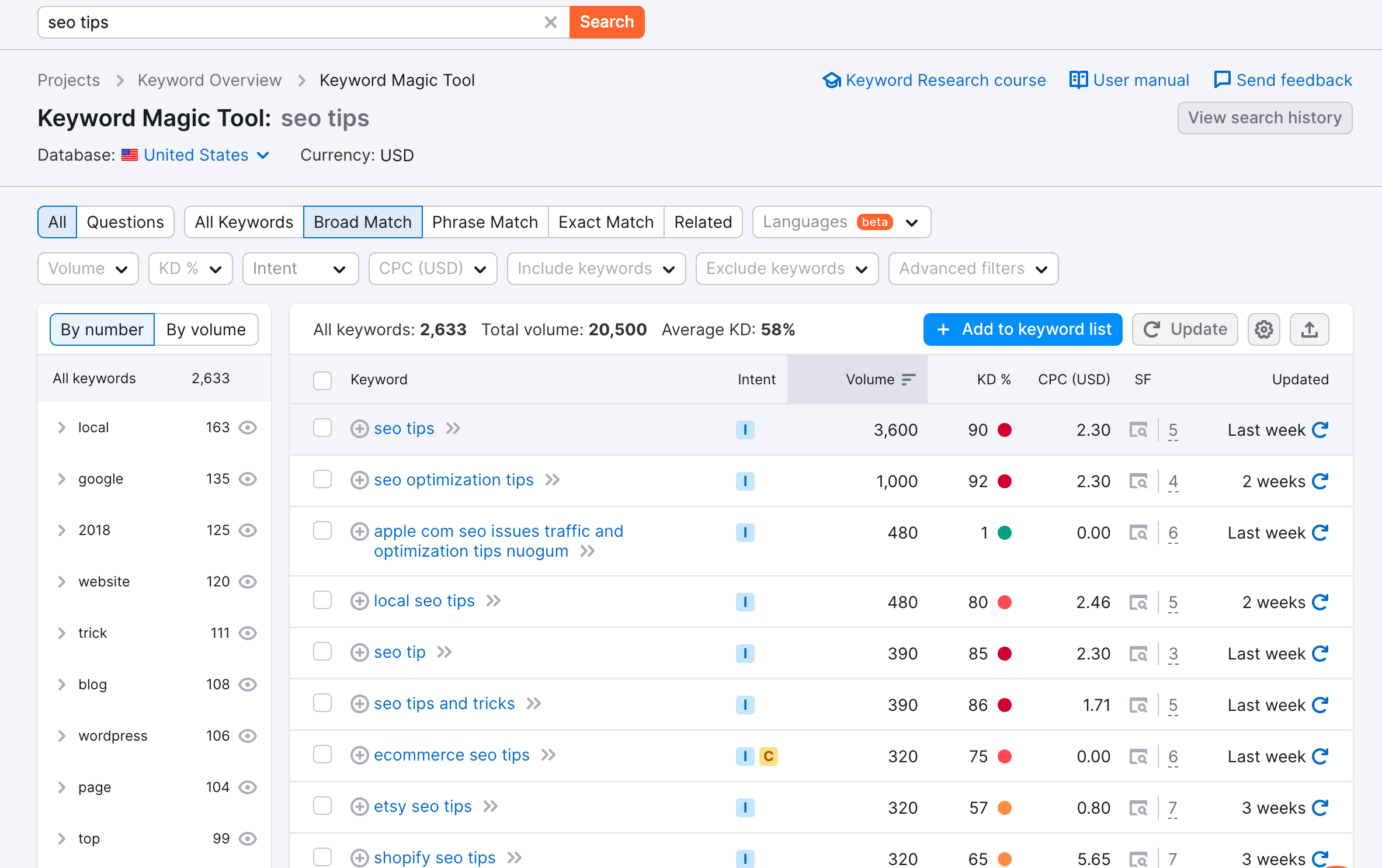Add 'seo tips' keyword via plus icon

coord(359,429)
